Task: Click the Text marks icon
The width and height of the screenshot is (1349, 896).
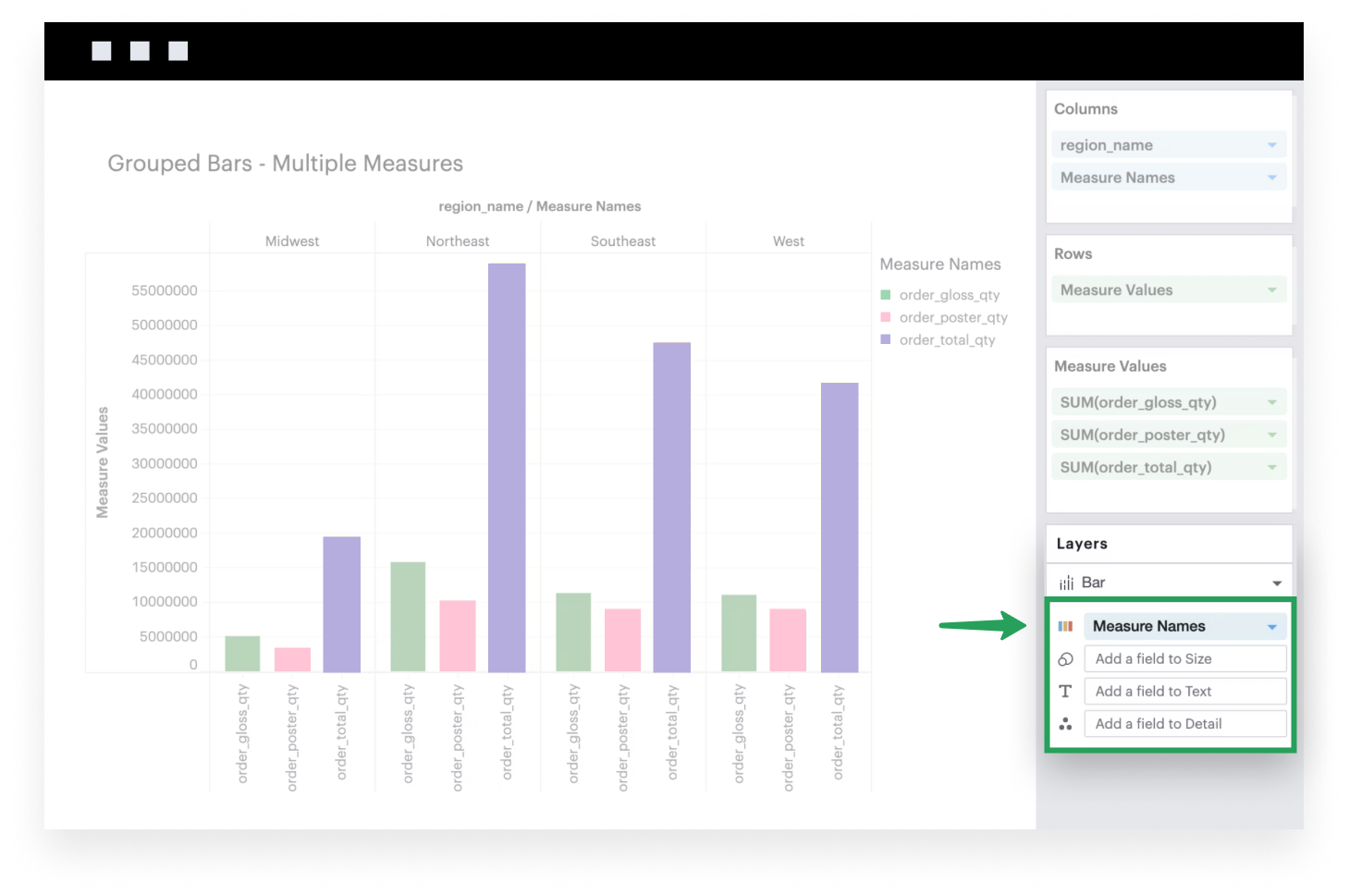Action: pos(1065,692)
